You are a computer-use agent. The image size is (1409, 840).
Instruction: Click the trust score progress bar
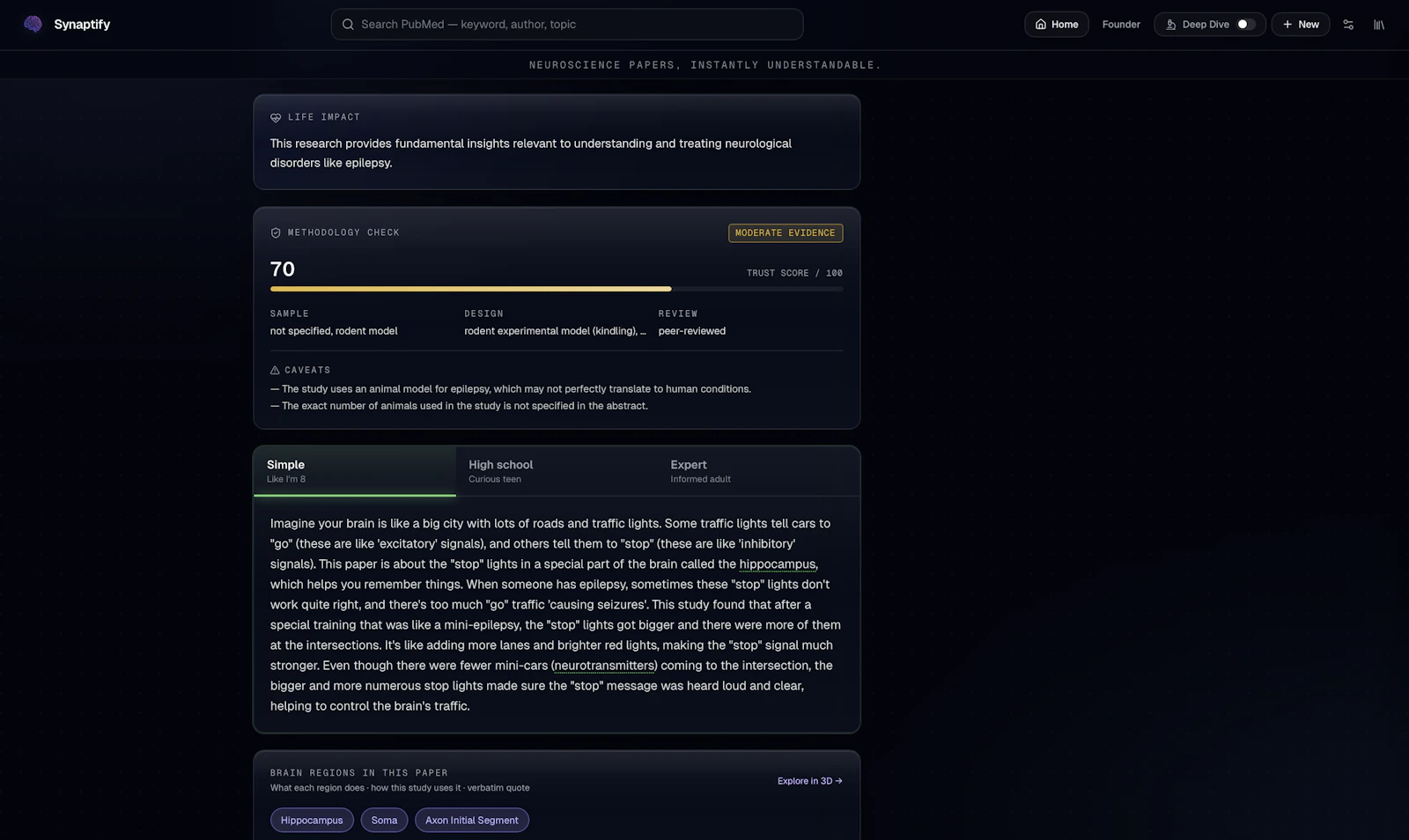(x=557, y=289)
